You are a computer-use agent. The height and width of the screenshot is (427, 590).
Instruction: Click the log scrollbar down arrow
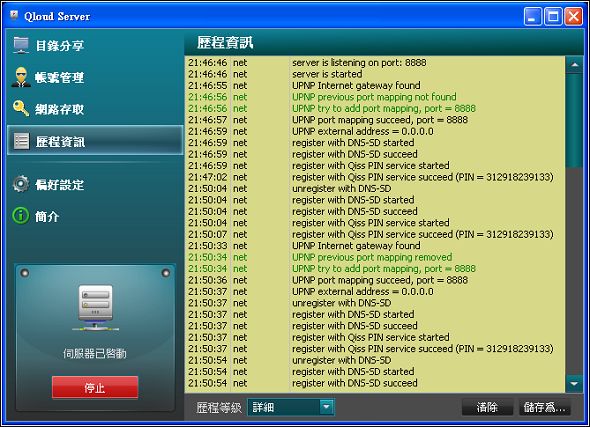pos(574,384)
